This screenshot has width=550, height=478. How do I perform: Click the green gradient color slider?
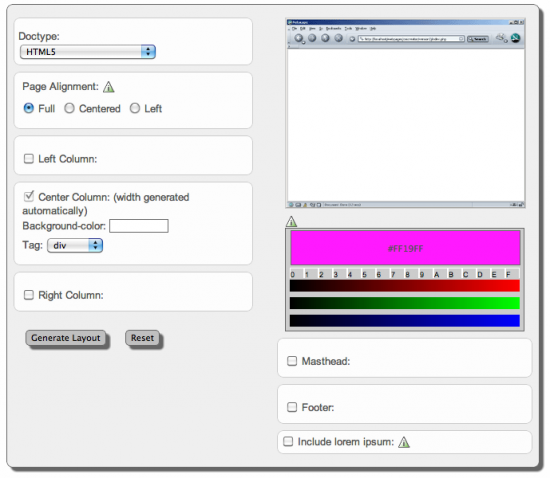tap(405, 303)
